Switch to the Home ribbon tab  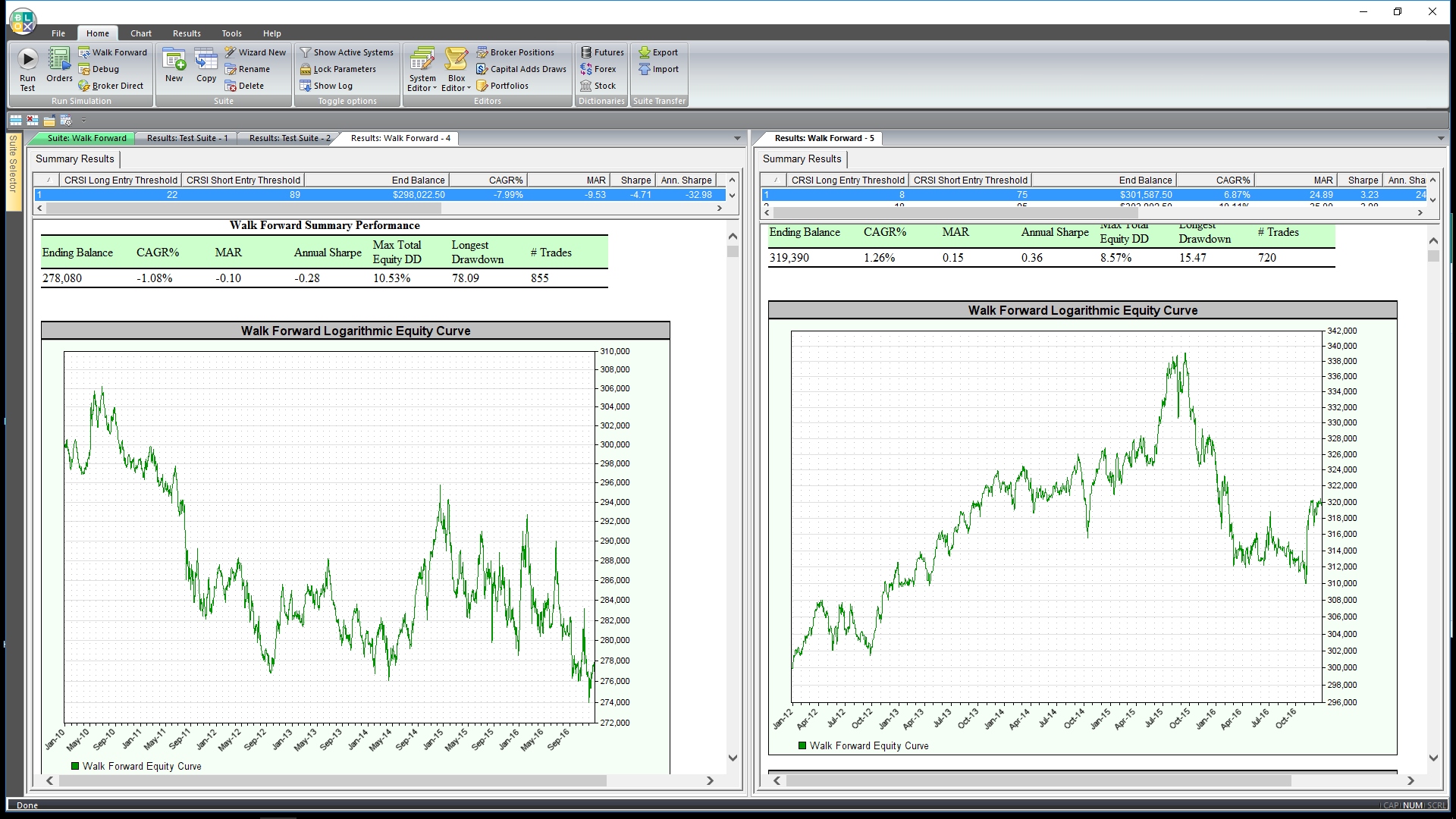pos(98,33)
